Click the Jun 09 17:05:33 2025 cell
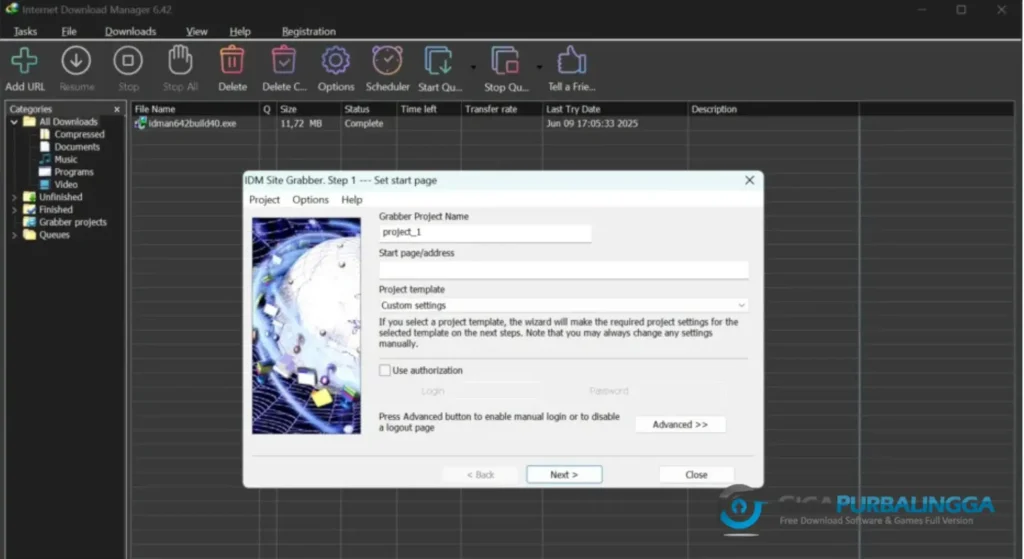 (x=592, y=123)
